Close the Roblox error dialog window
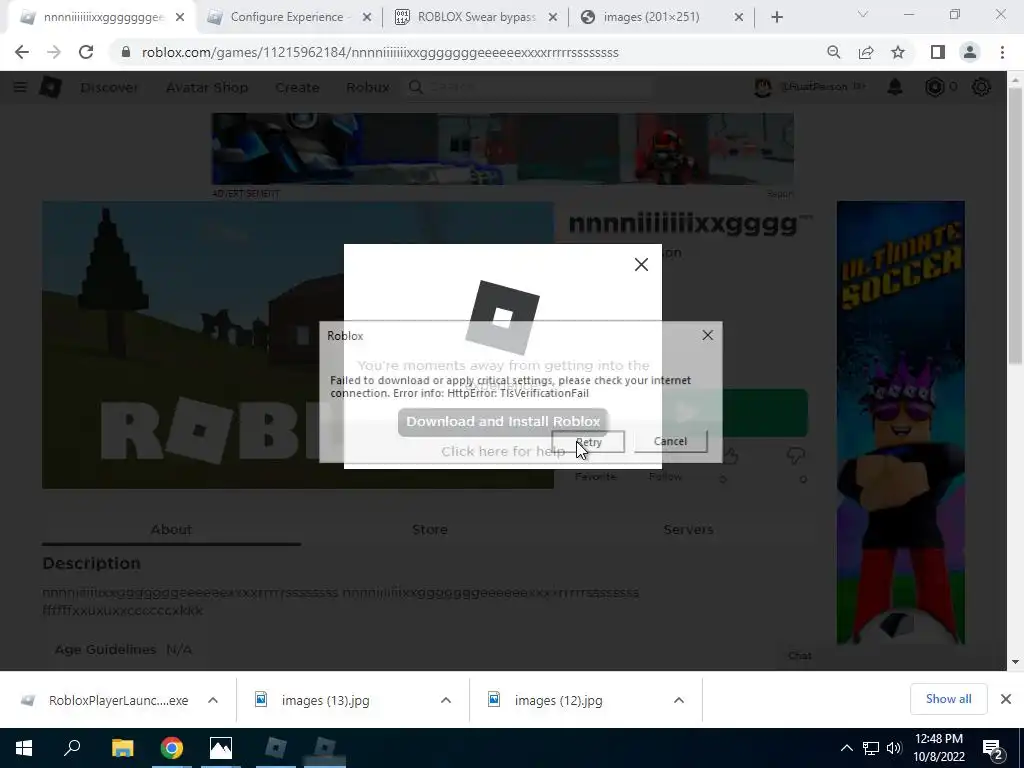Image resolution: width=1024 pixels, height=768 pixels. pyautogui.click(x=707, y=335)
